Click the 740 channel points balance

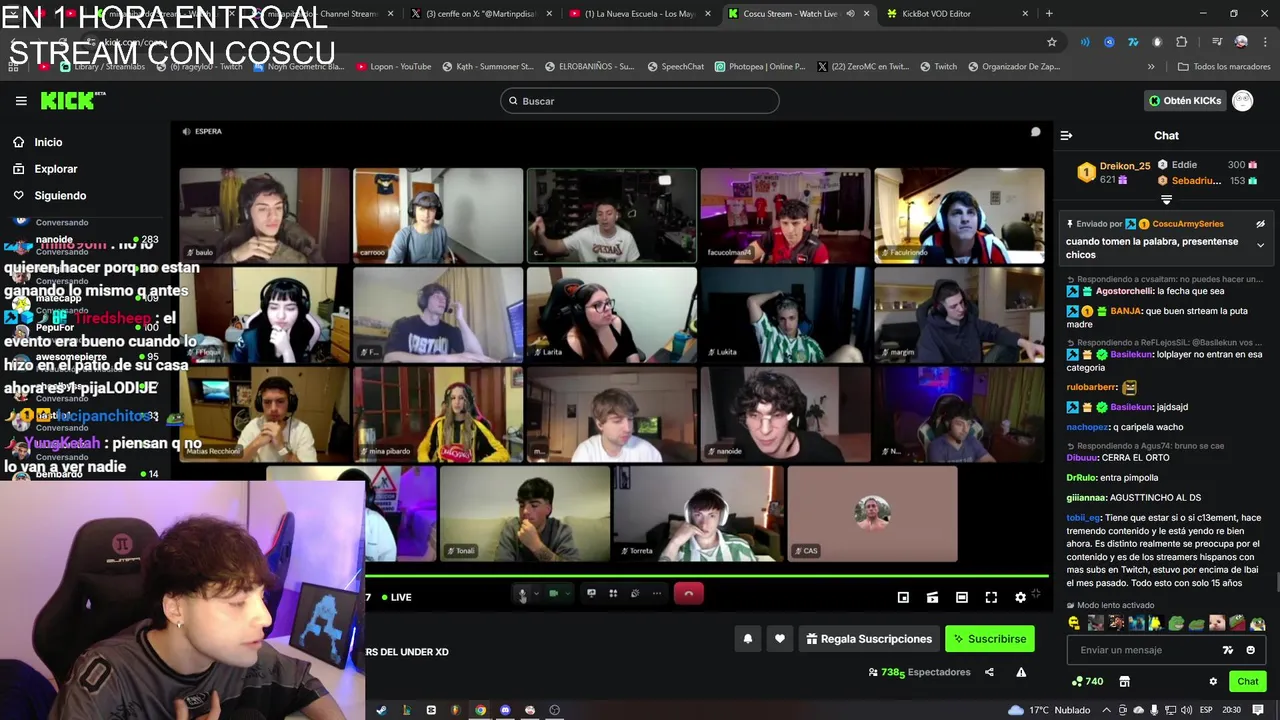pos(1087,682)
